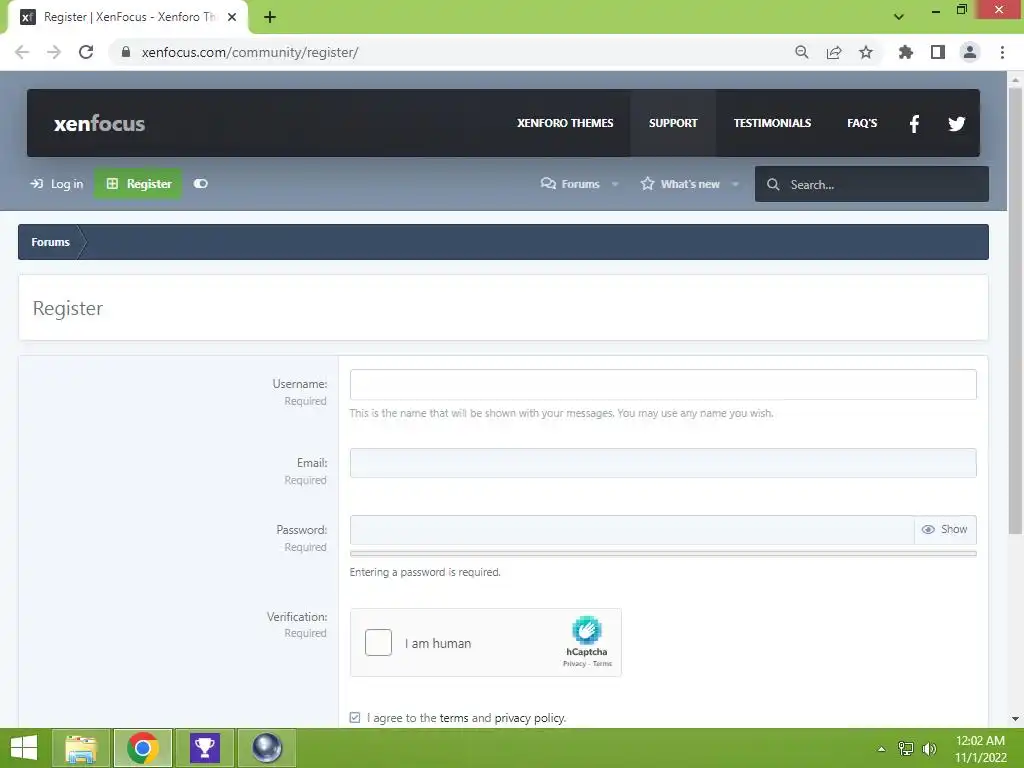Open the privacy policy link
This screenshot has height=768, width=1024.
pyautogui.click(x=530, y=718)
